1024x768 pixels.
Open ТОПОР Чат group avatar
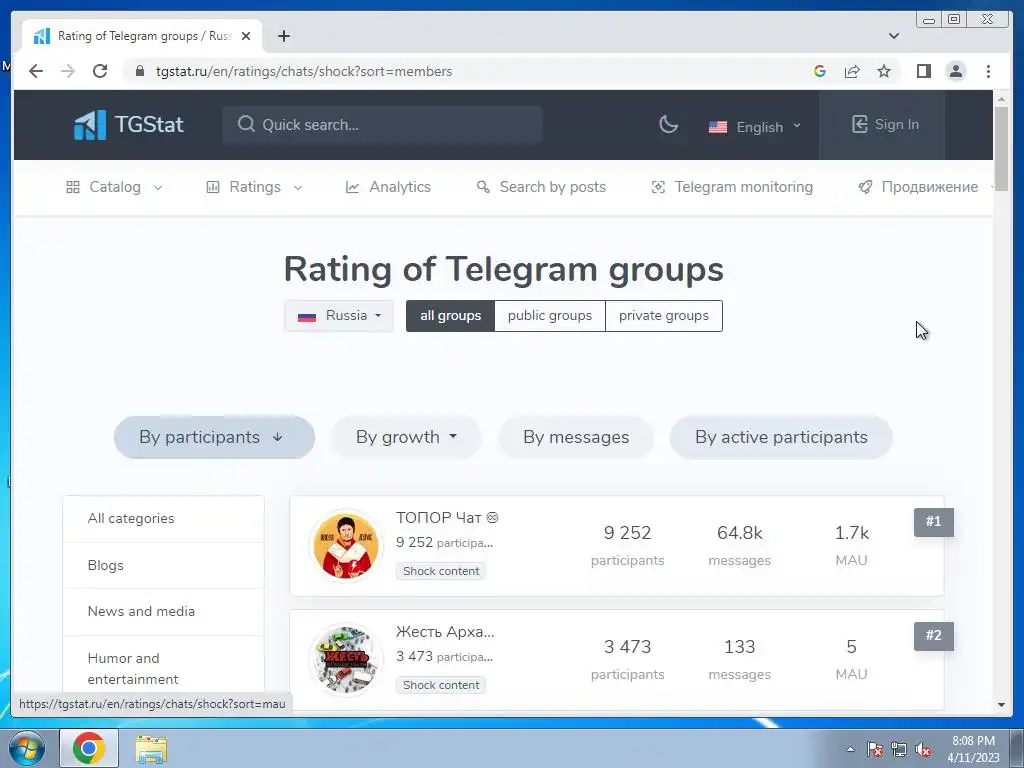coord(345,546)
